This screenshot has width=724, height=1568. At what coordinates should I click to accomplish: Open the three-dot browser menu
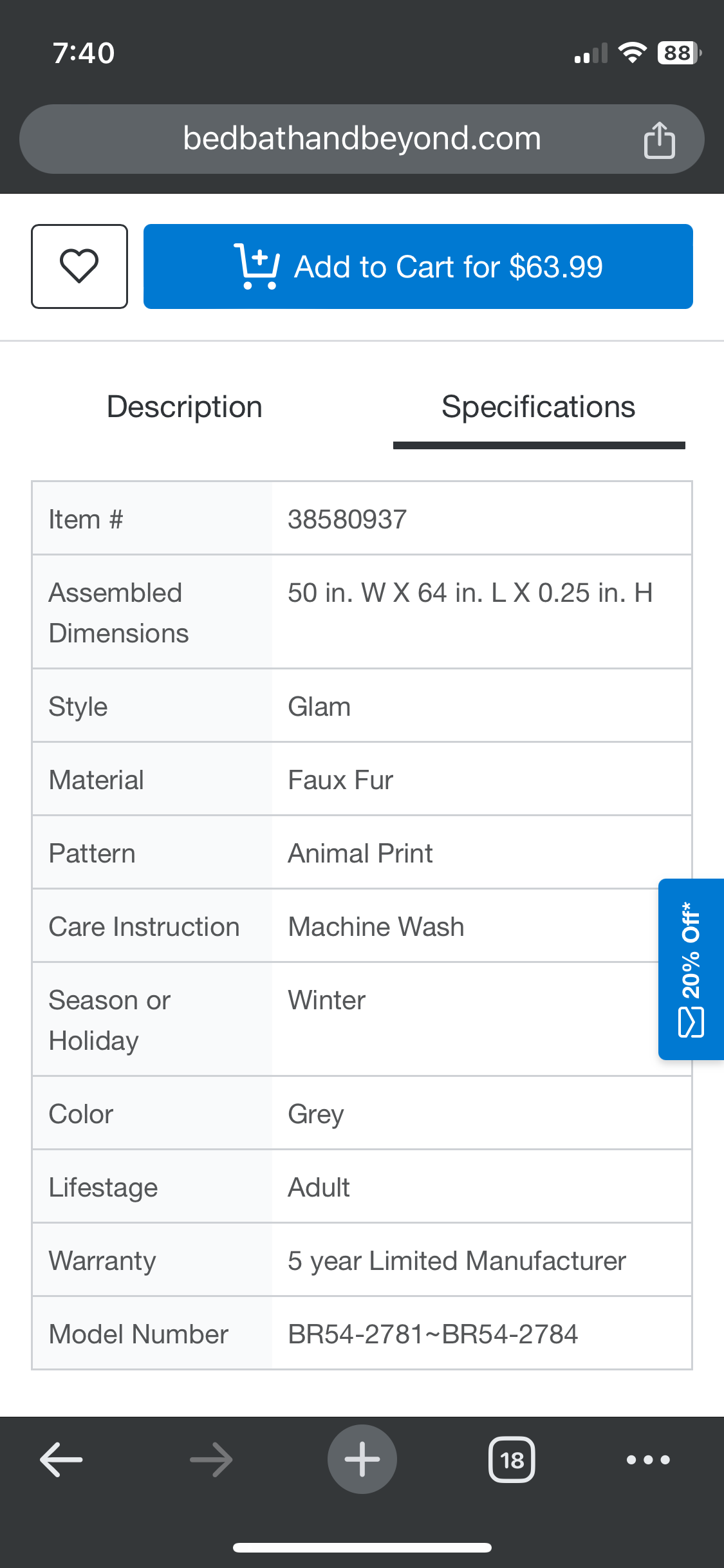tap(648, 1459)
